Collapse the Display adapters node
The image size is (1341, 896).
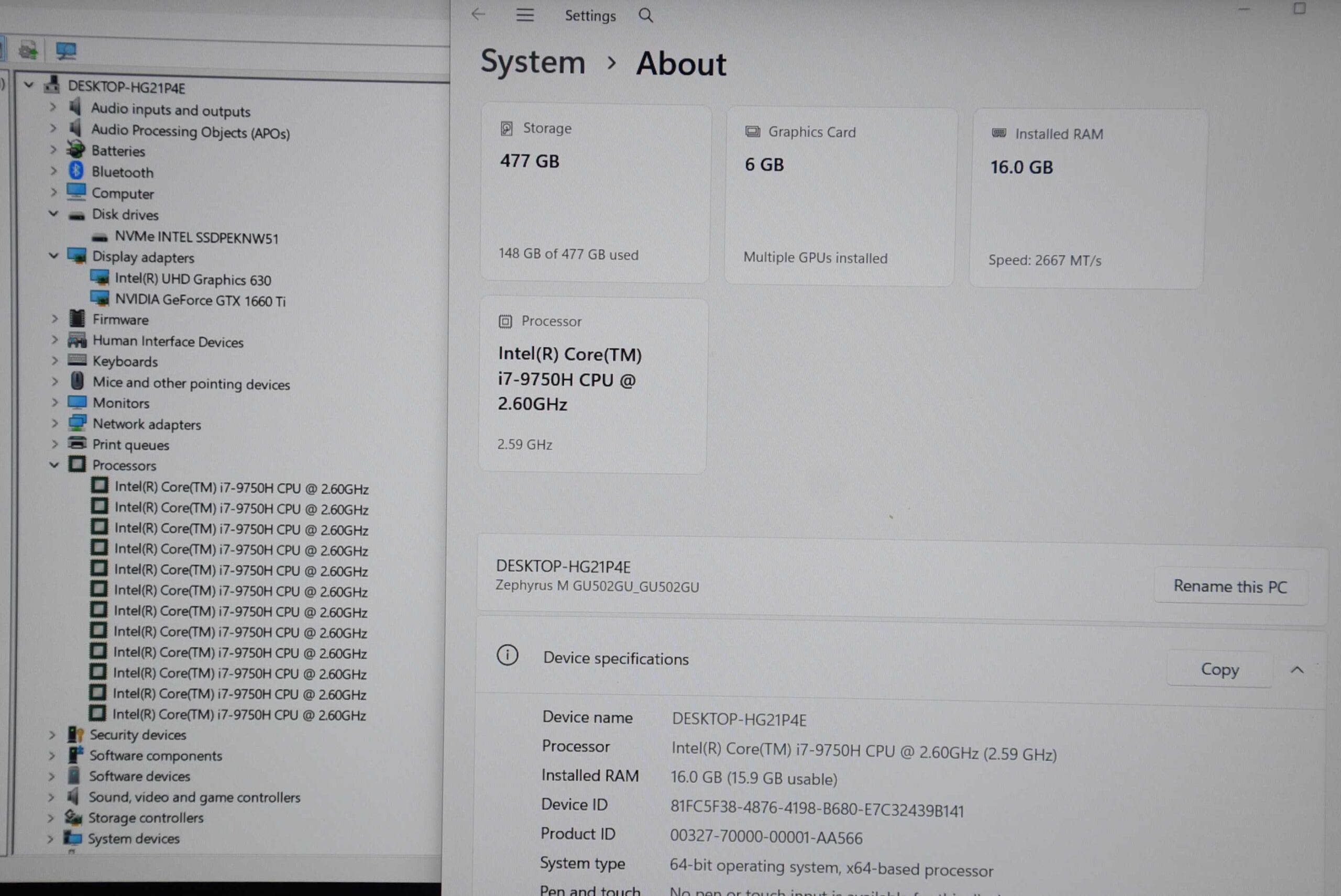[x=54, y=256]
